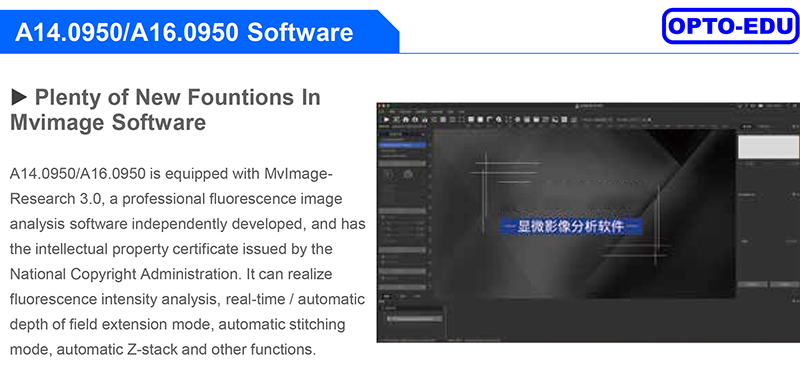Select the green-highlighted toolbar icon beside play

click(396, 119)
